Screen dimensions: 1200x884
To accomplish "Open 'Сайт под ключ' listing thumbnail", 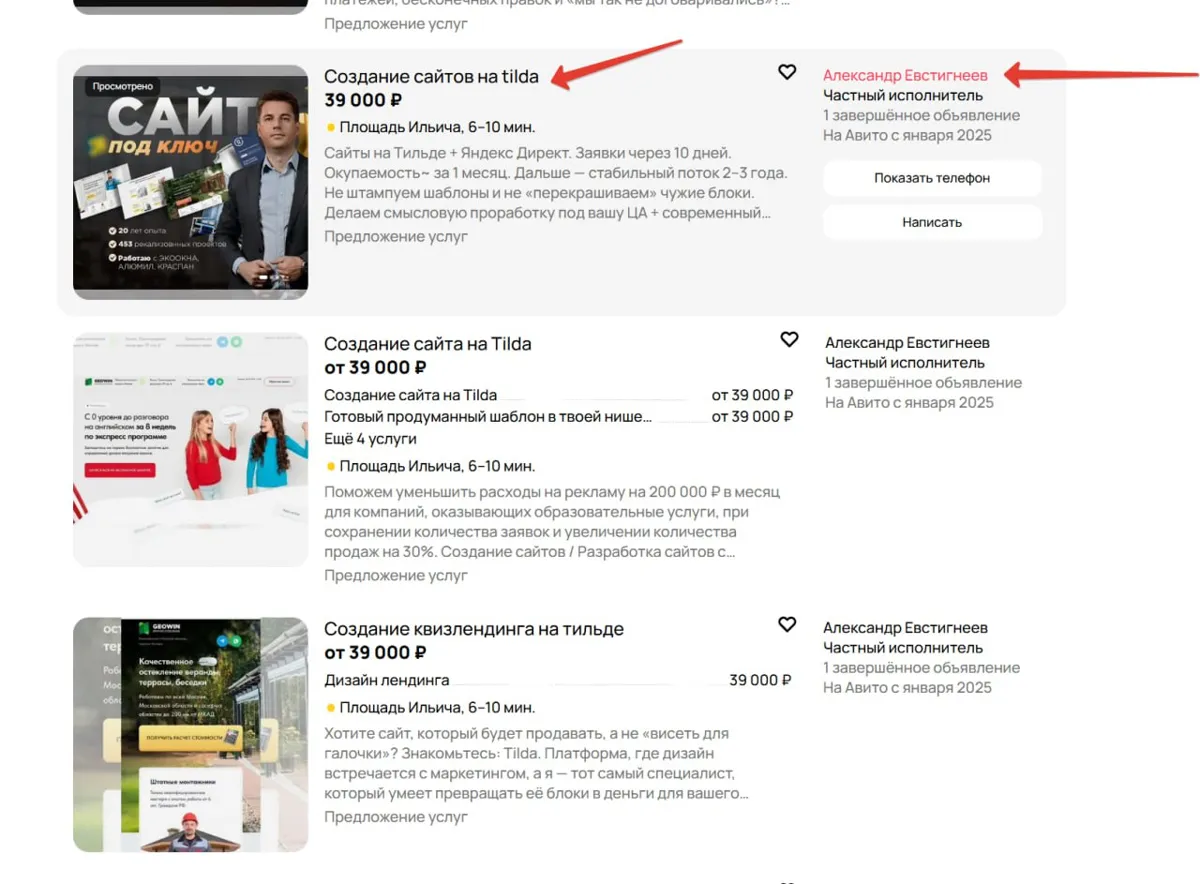I will [x=191, y=182].
